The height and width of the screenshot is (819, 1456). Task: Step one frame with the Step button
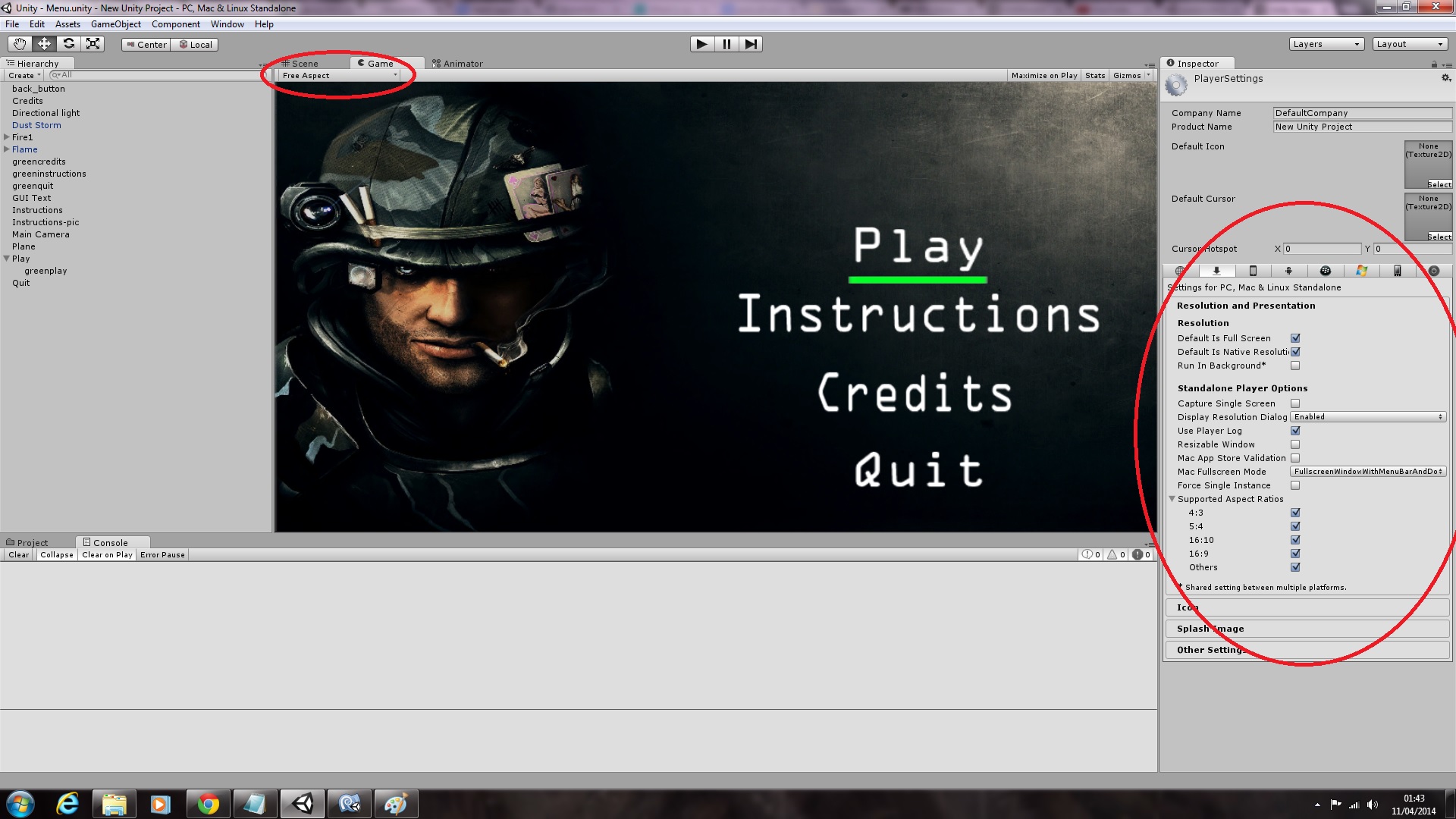coord(751,44)
